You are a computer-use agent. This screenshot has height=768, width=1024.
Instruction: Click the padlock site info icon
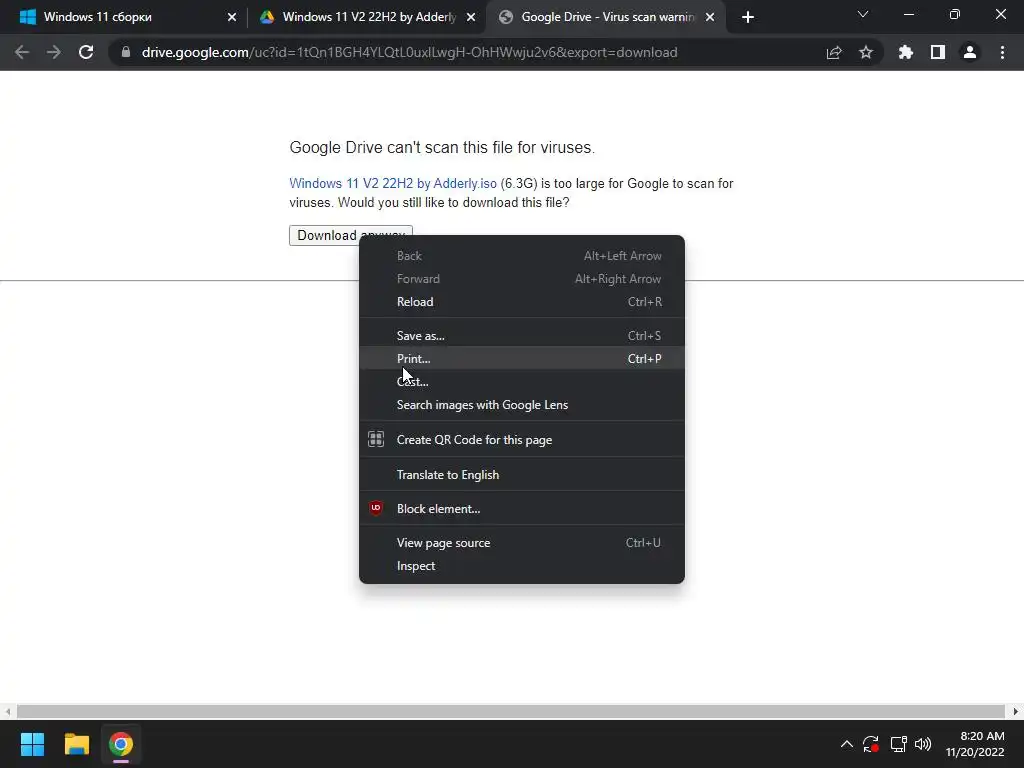[126, 52]
